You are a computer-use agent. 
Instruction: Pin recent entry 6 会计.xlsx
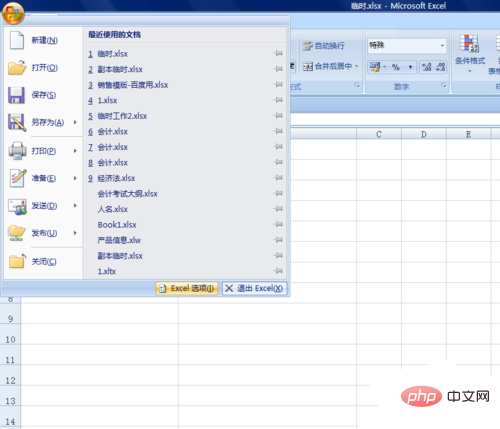[278, 131]
